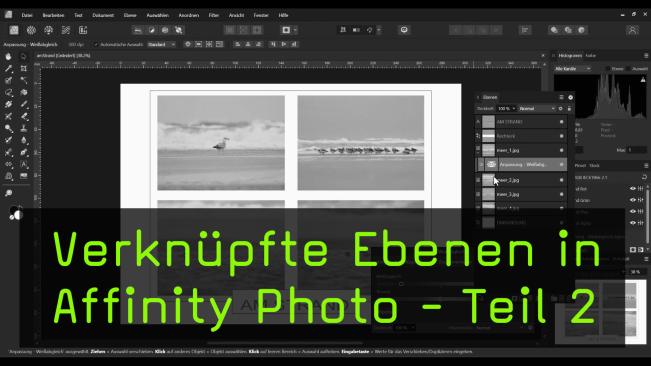Select the meer_3.jpg layer
The width and height of the screenshot is (651, 366).
tap(521, 194)
